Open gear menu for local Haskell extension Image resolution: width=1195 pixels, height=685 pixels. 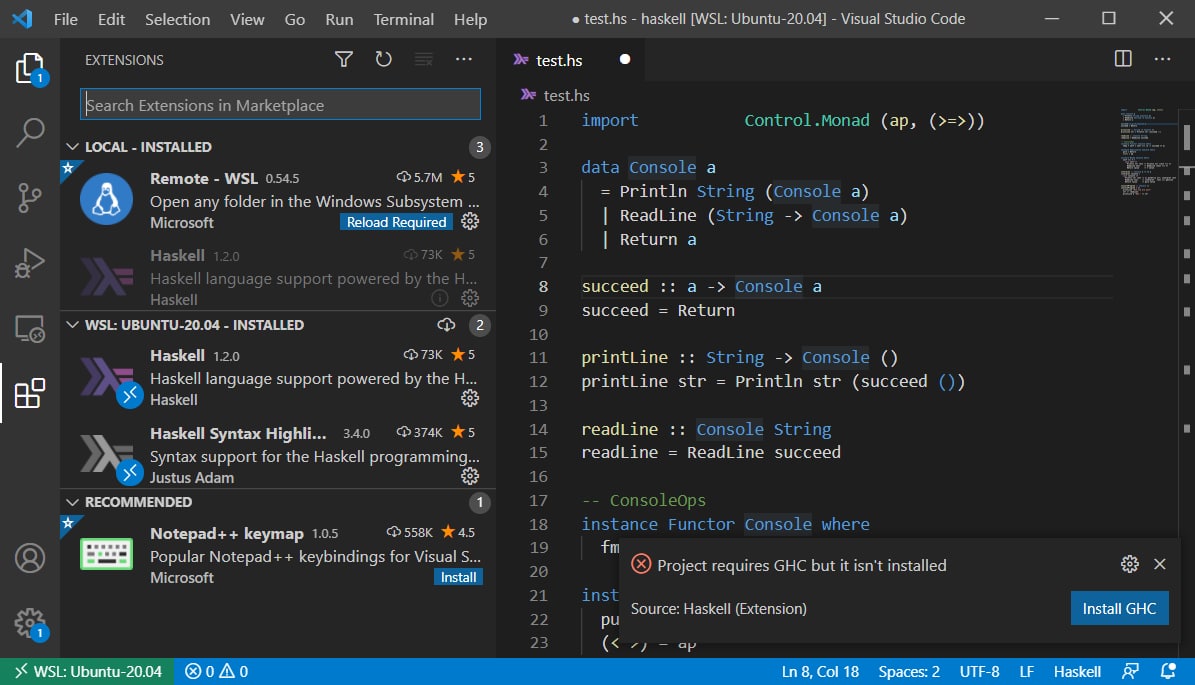(470, 298)
